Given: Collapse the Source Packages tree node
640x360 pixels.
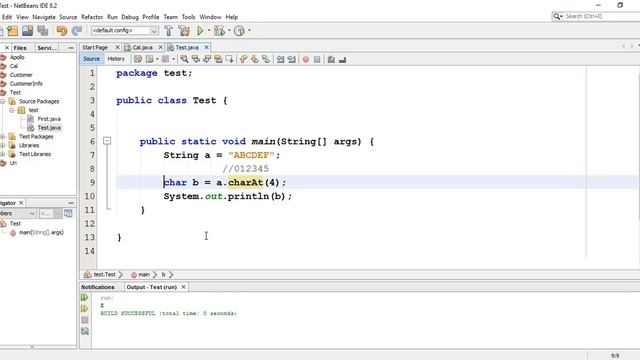Looking at the screenshot, I should tap(3, 101).
